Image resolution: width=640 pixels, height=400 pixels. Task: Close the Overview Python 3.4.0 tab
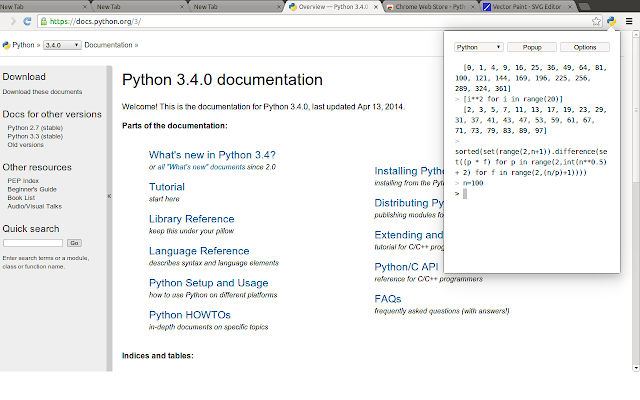click(x=376, y=7)
